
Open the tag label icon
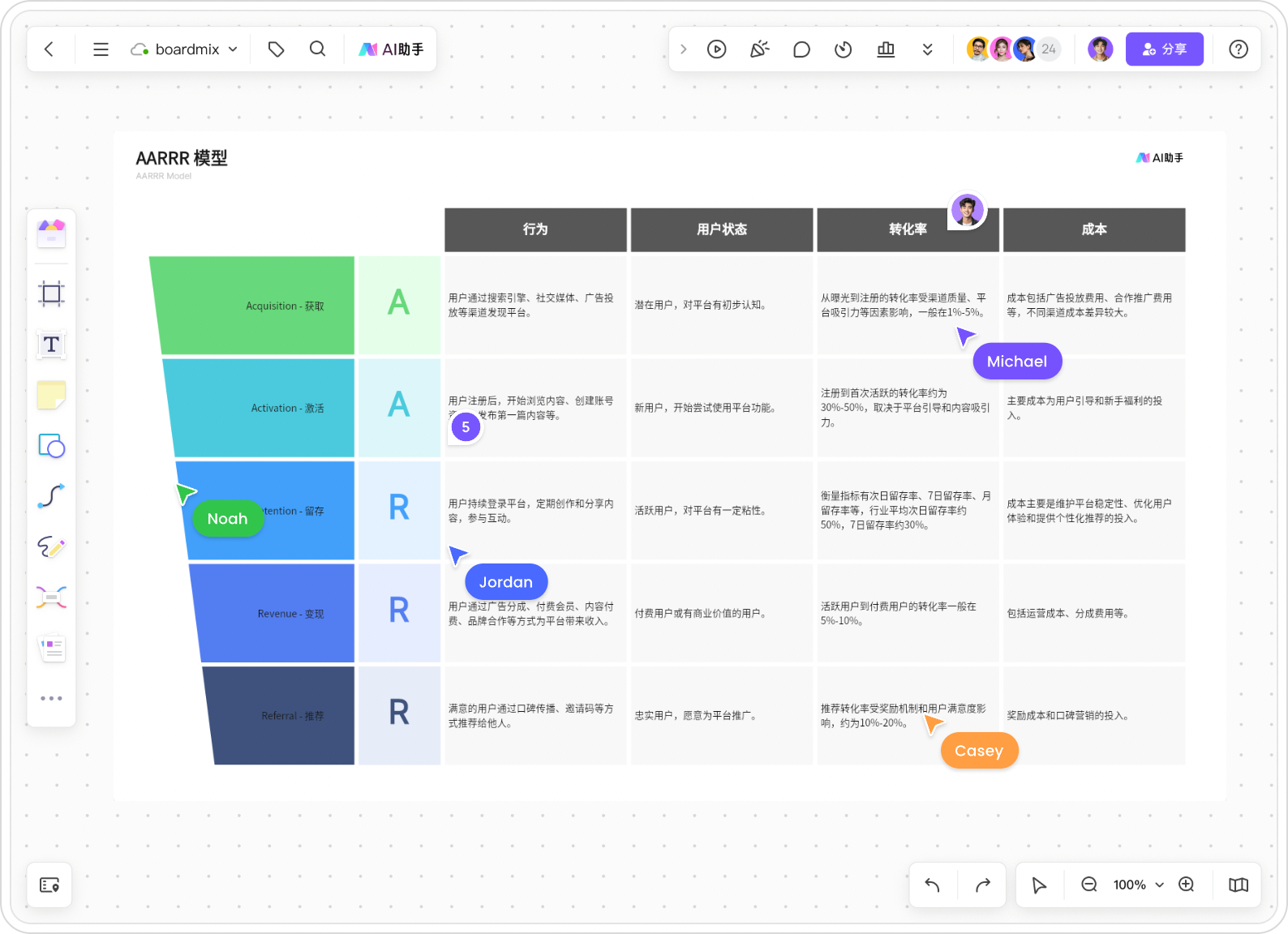point(276,49)
